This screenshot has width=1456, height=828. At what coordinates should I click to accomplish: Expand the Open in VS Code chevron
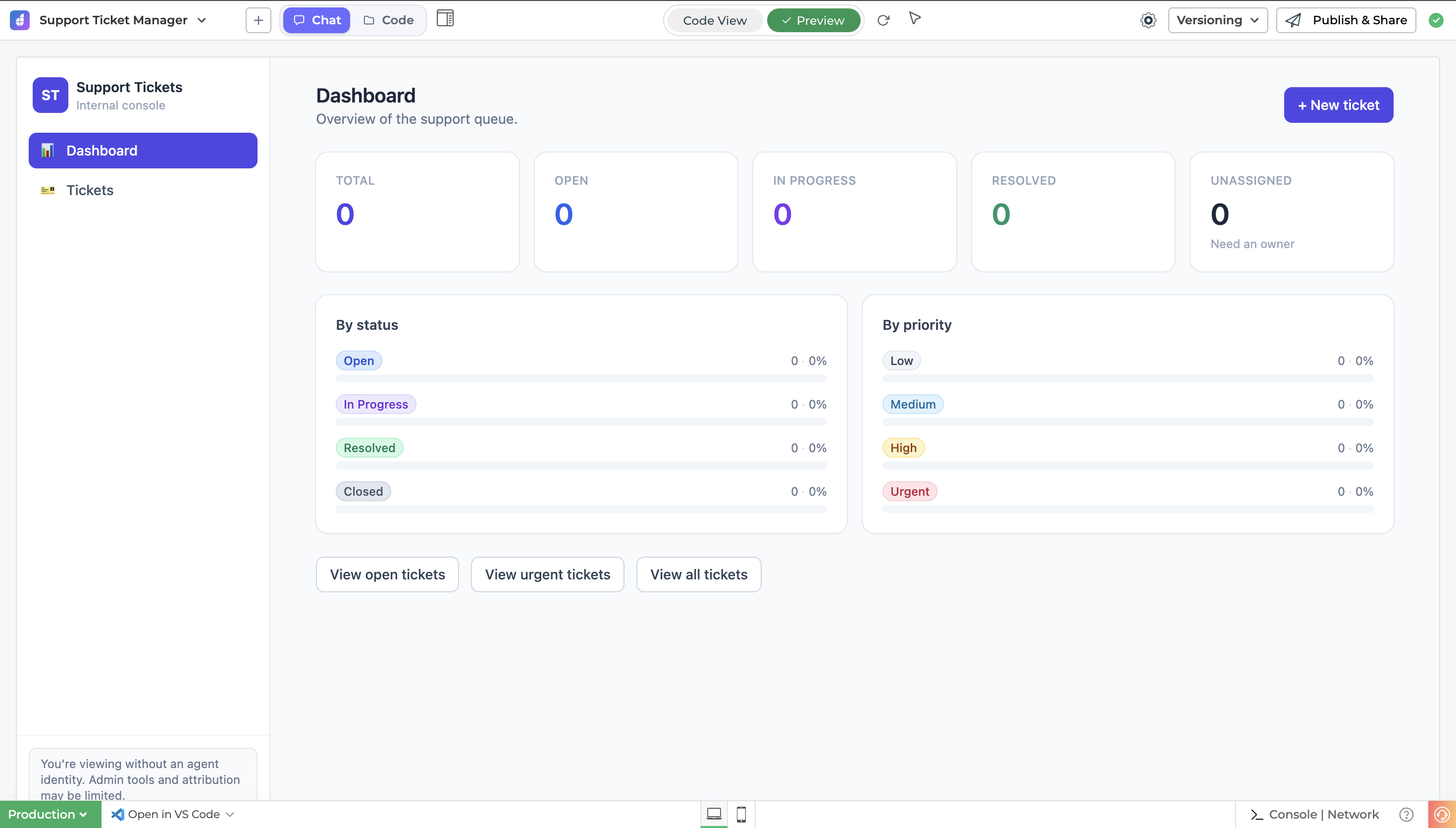pos(230,815)
